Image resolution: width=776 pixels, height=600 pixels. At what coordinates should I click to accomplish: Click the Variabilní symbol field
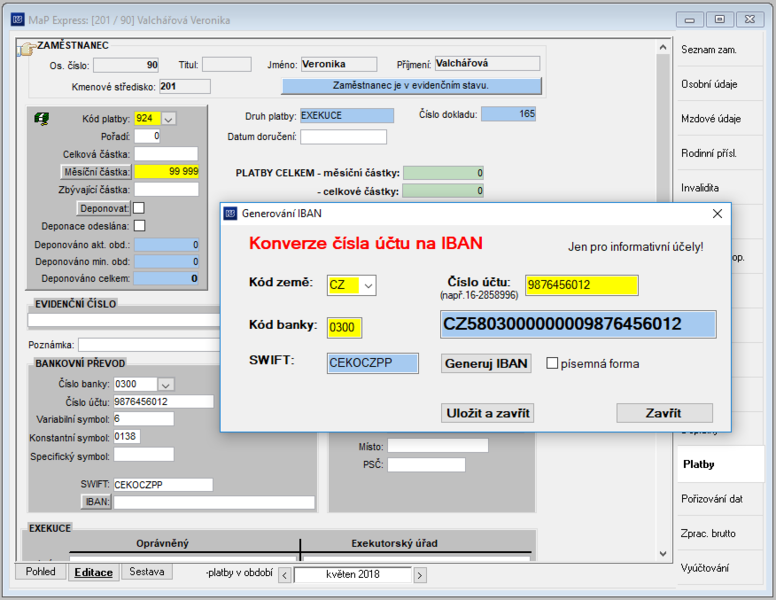click(x=144, y=419)
